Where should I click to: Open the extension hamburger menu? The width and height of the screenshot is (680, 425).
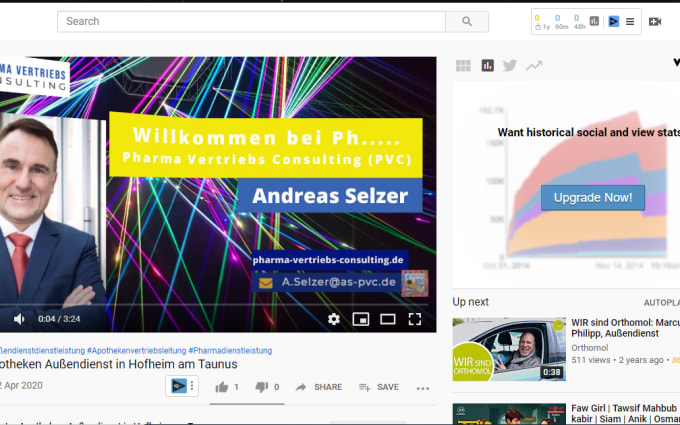pos(630,21)
